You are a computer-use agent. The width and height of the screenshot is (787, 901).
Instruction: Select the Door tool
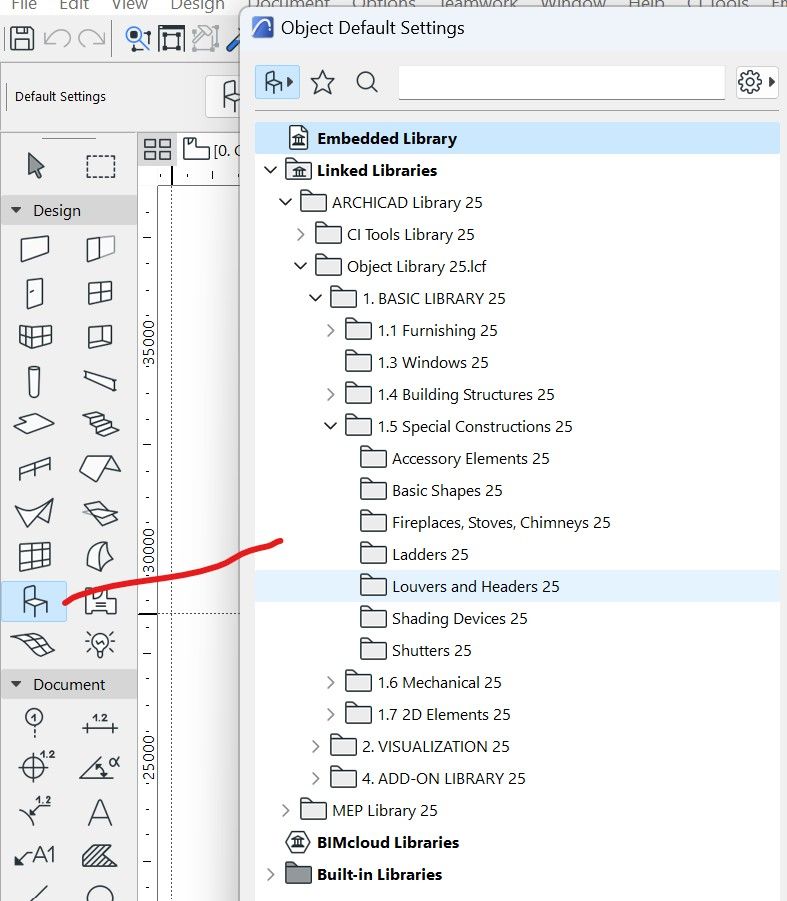coord(34,293)
